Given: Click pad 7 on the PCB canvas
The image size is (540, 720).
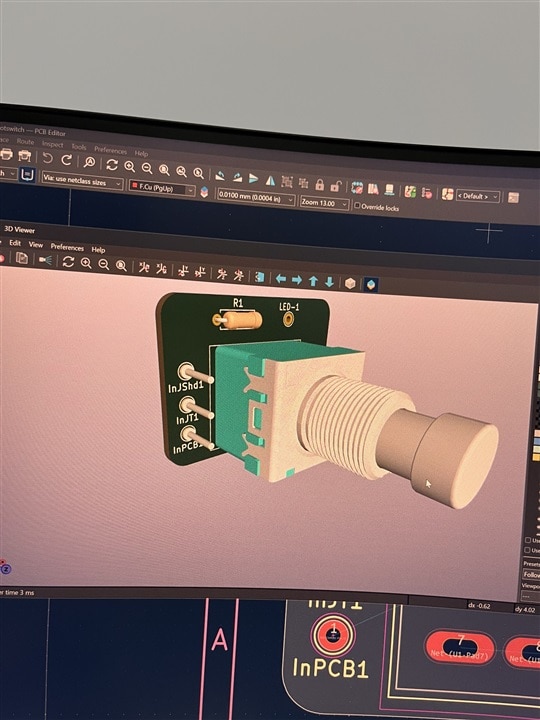Looking at the screenshot, I should [460, 647].
